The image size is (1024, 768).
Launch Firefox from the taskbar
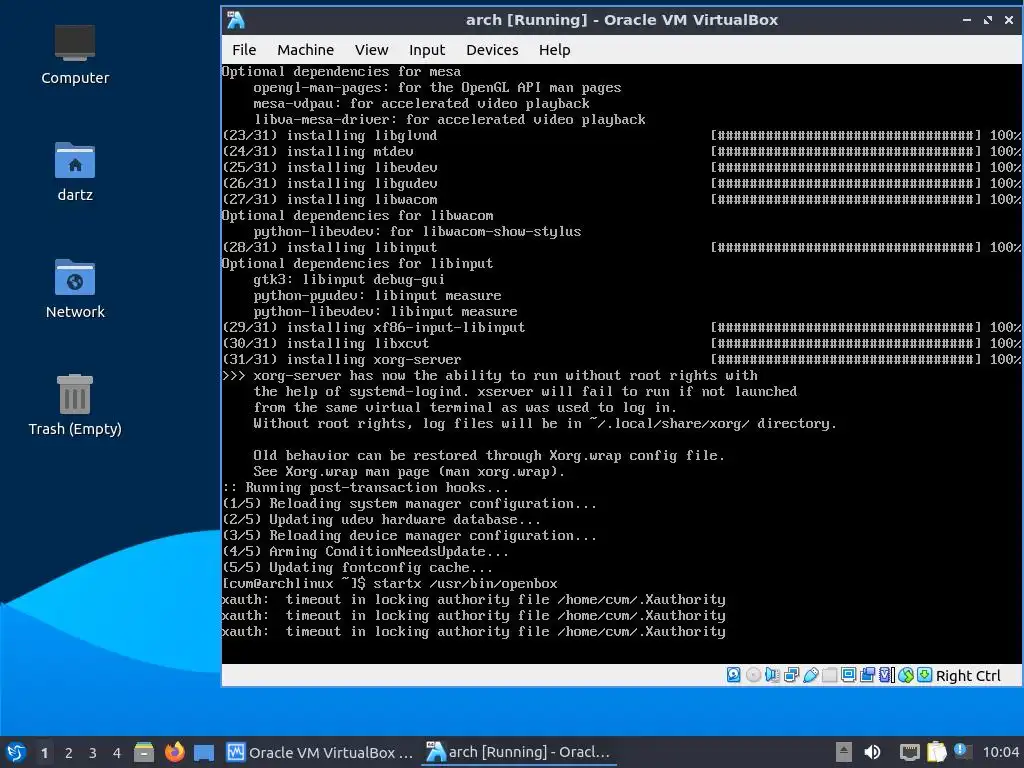[174, 752]
